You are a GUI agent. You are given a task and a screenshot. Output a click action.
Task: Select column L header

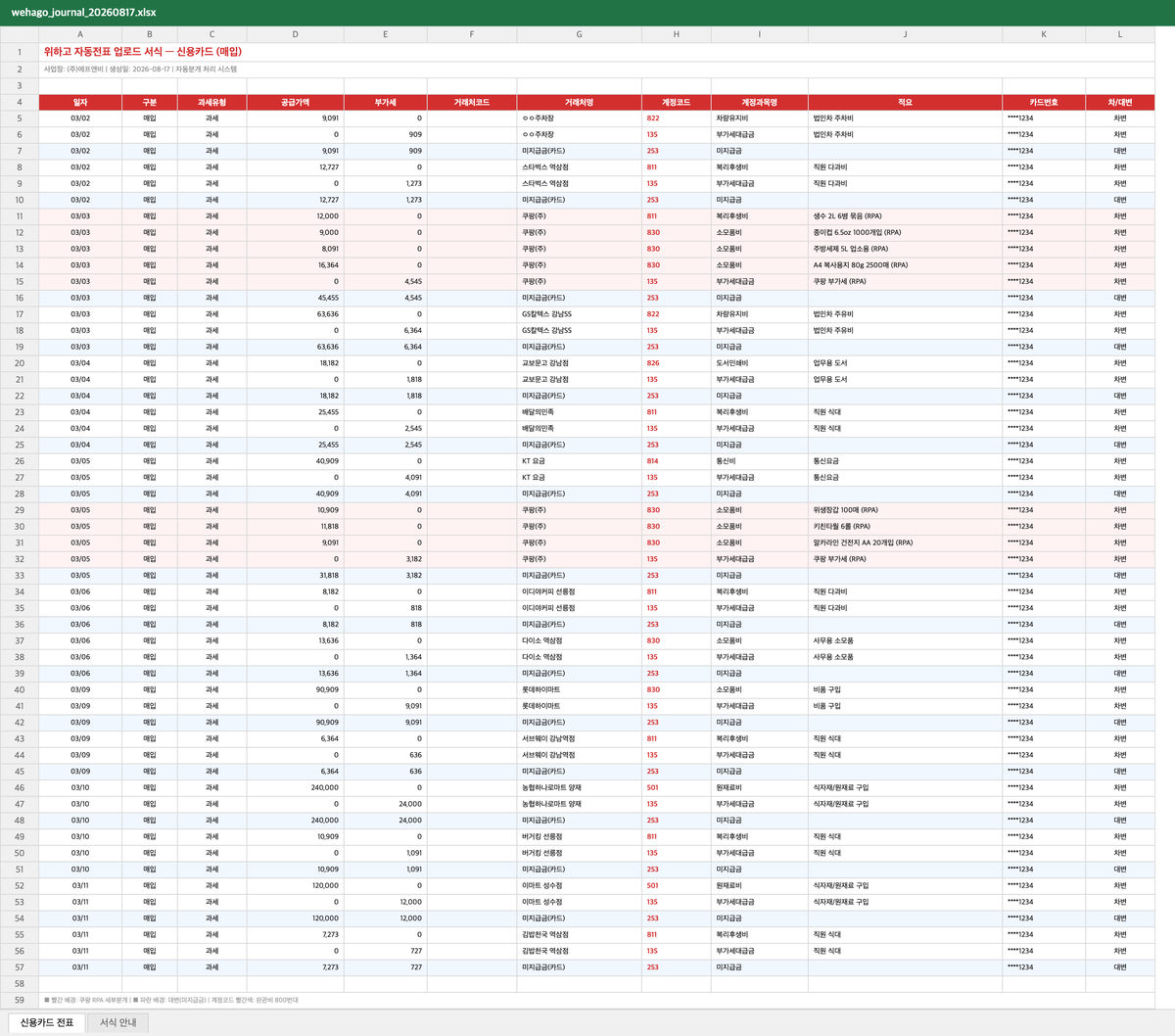pyautogui.click(x=1120, y=34)
